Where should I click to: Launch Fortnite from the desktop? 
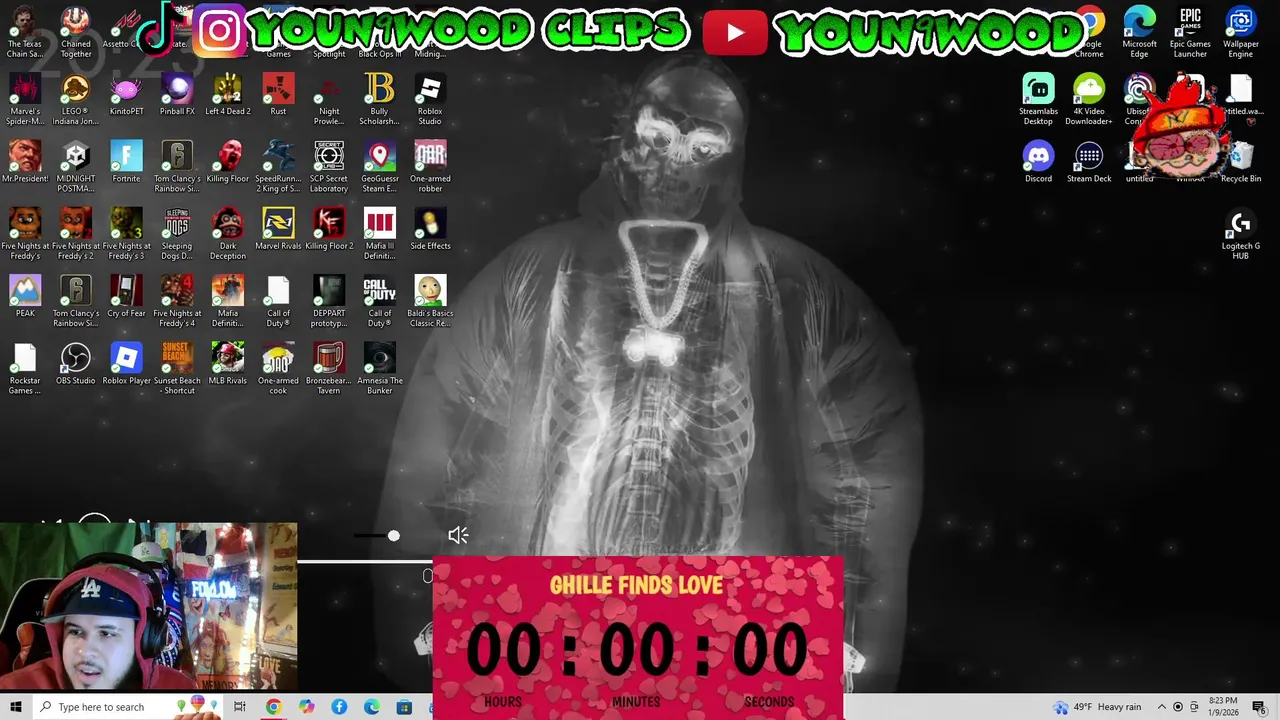tap(127, 163)
